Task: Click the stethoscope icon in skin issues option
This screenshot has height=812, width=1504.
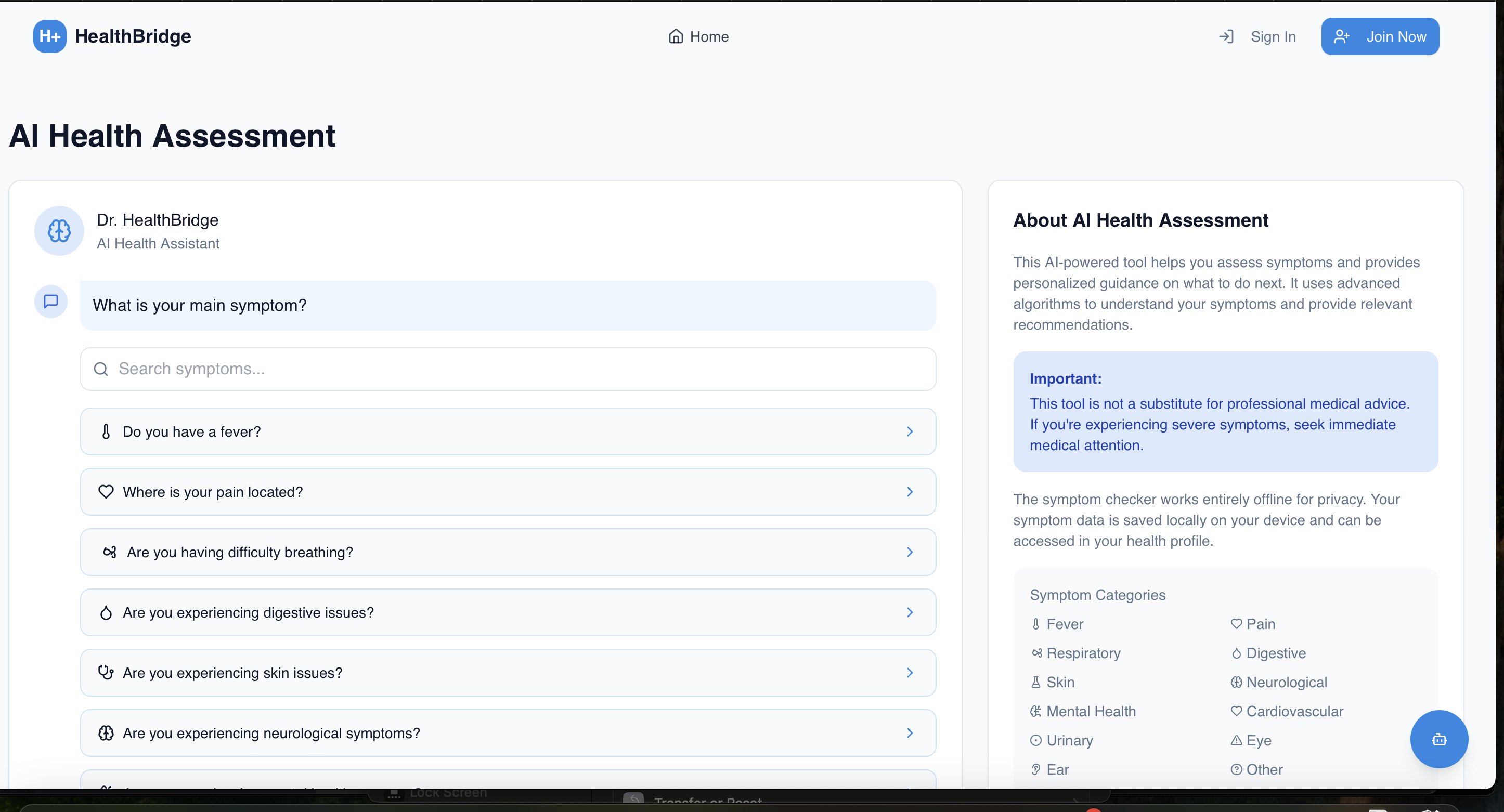Action: tap(106, 673)
